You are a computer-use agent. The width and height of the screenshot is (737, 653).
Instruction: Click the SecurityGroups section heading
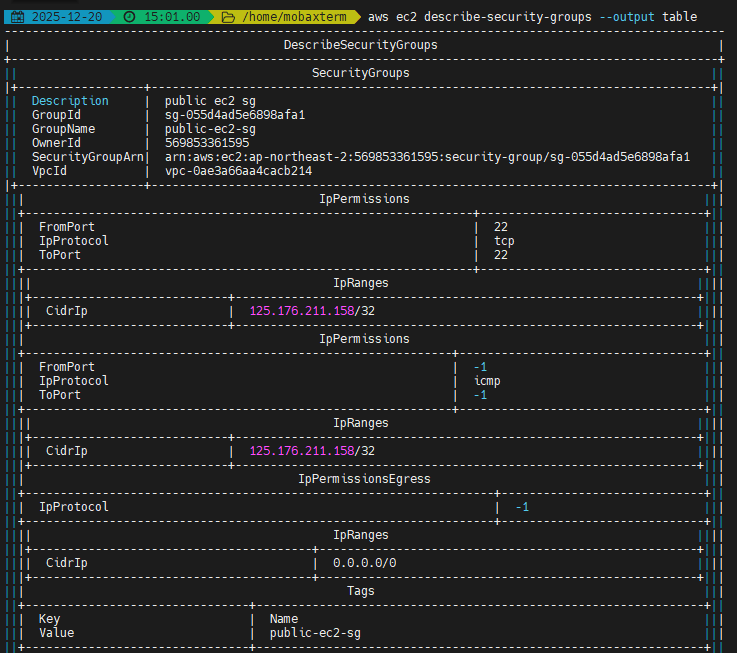click(361, 73)
